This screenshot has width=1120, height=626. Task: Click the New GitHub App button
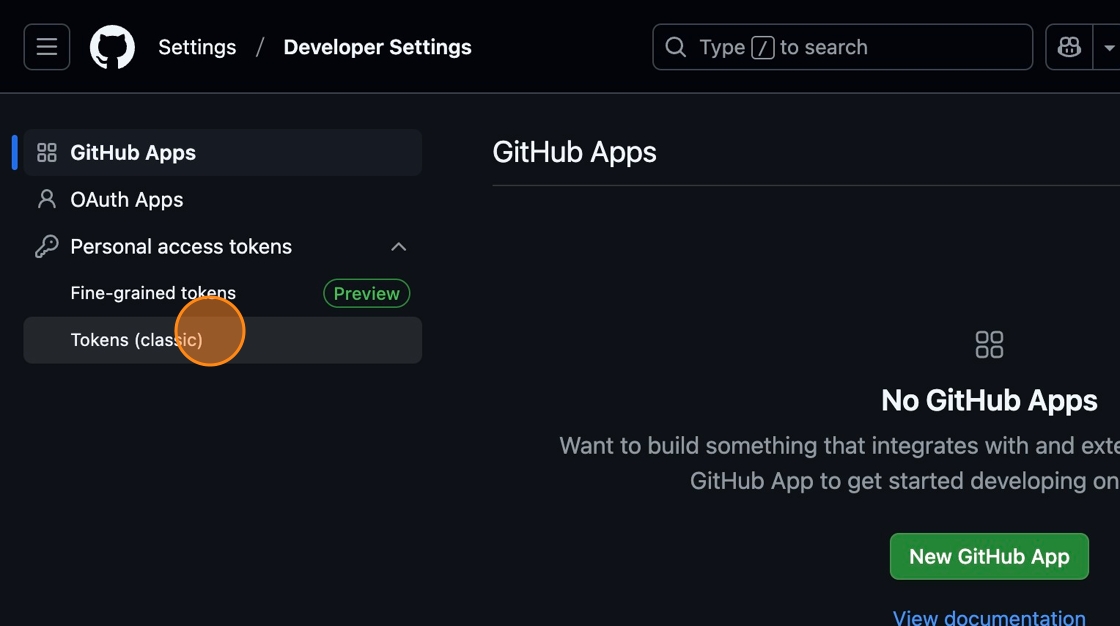988,557
